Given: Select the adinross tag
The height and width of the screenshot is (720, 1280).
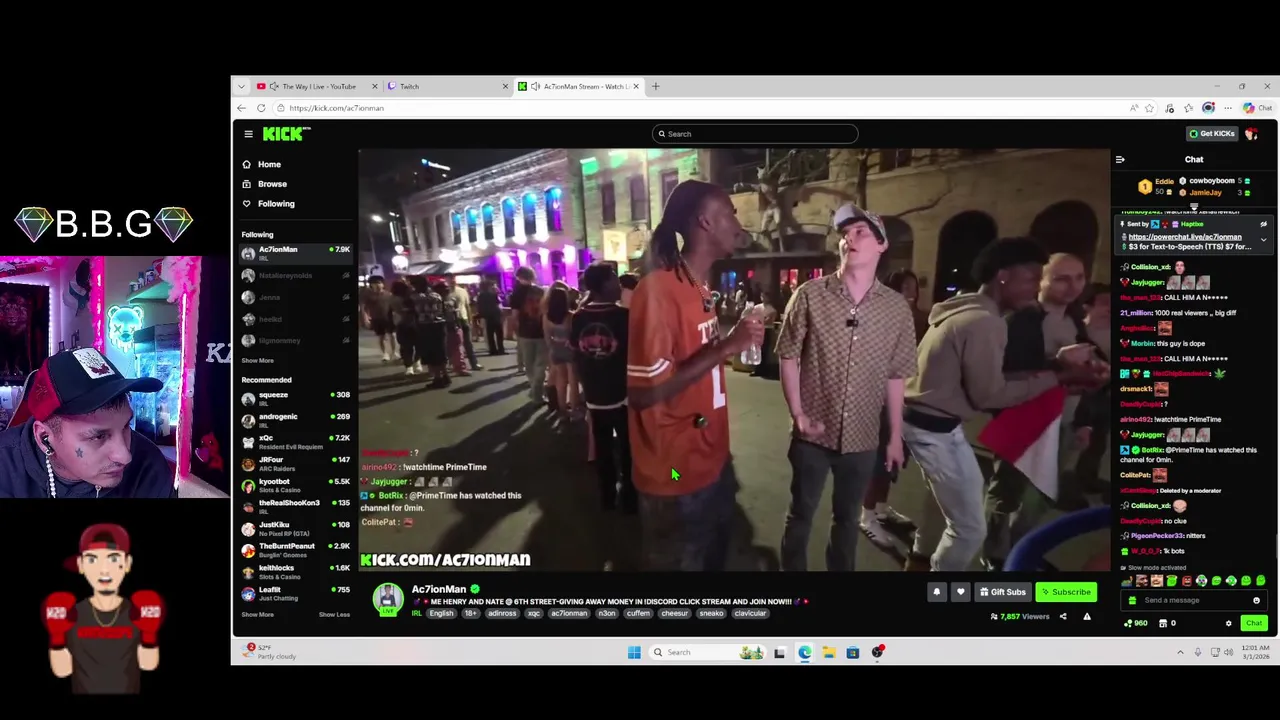Looking at the screenshot, I should 502,614.
